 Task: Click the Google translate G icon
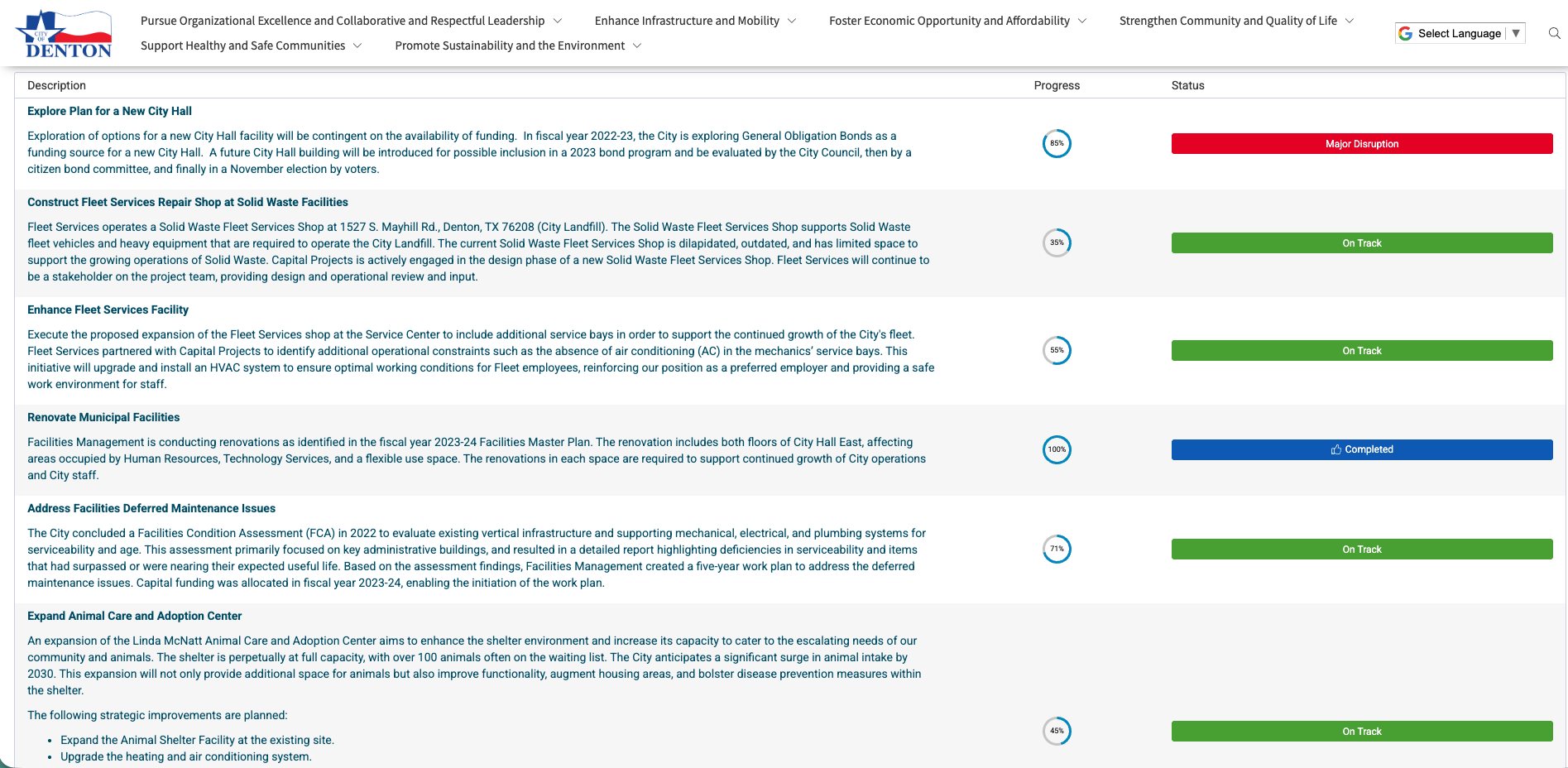[x=1405, y=33]
